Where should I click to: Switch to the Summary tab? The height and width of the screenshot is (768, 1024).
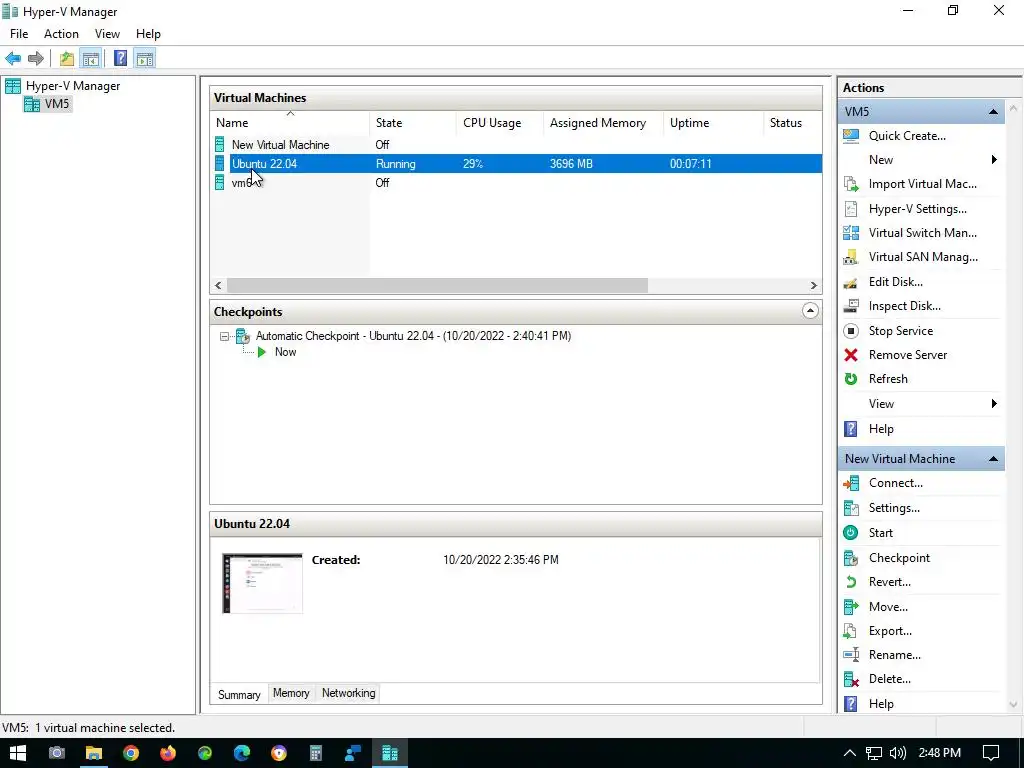tap(239, 694)
